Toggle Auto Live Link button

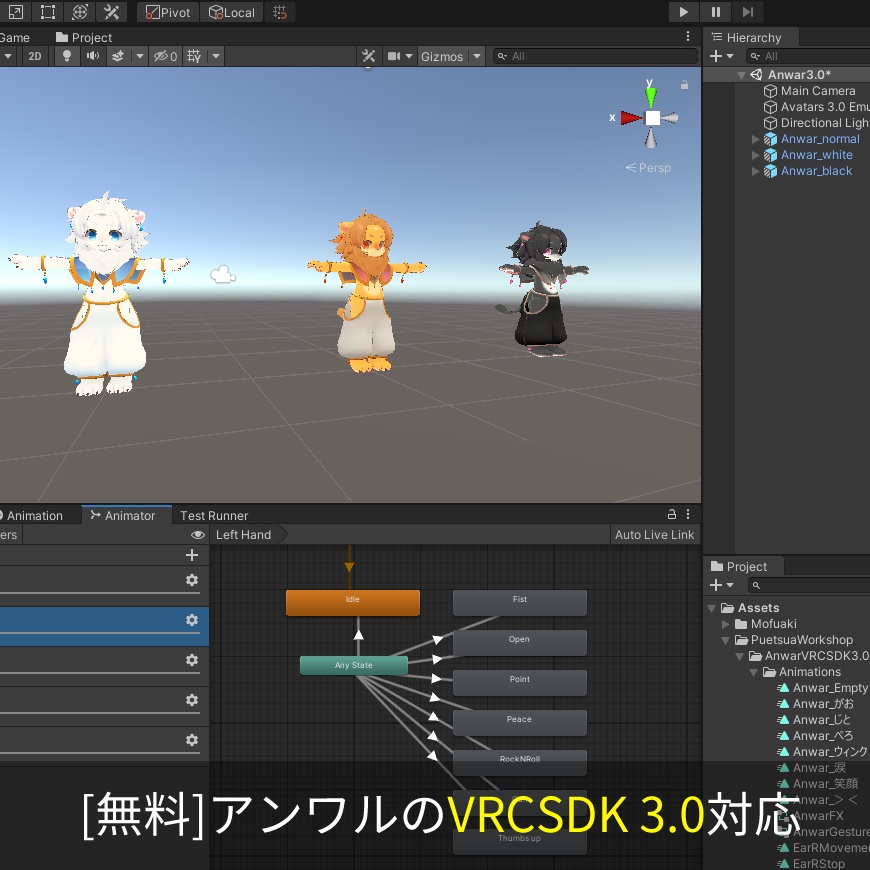[x=655, y=535]
